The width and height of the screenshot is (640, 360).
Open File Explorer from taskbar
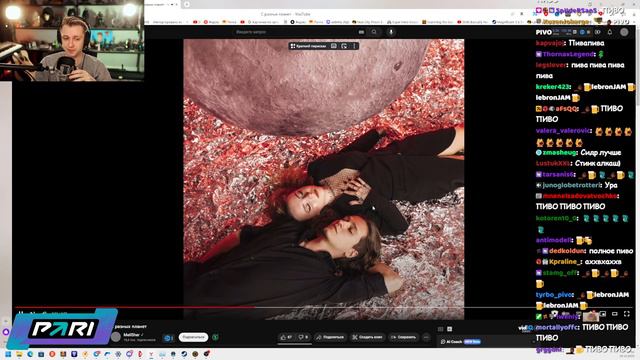[x=19, y=354]
